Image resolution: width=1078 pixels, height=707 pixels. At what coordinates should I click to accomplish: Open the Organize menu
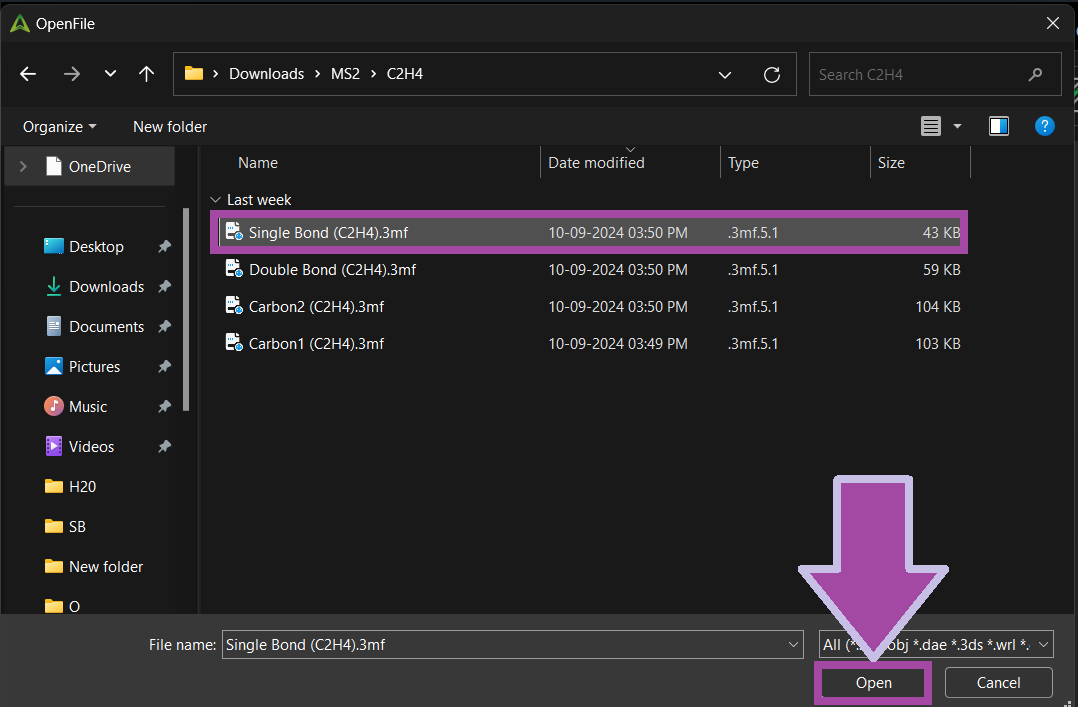(x=60, y=127)
